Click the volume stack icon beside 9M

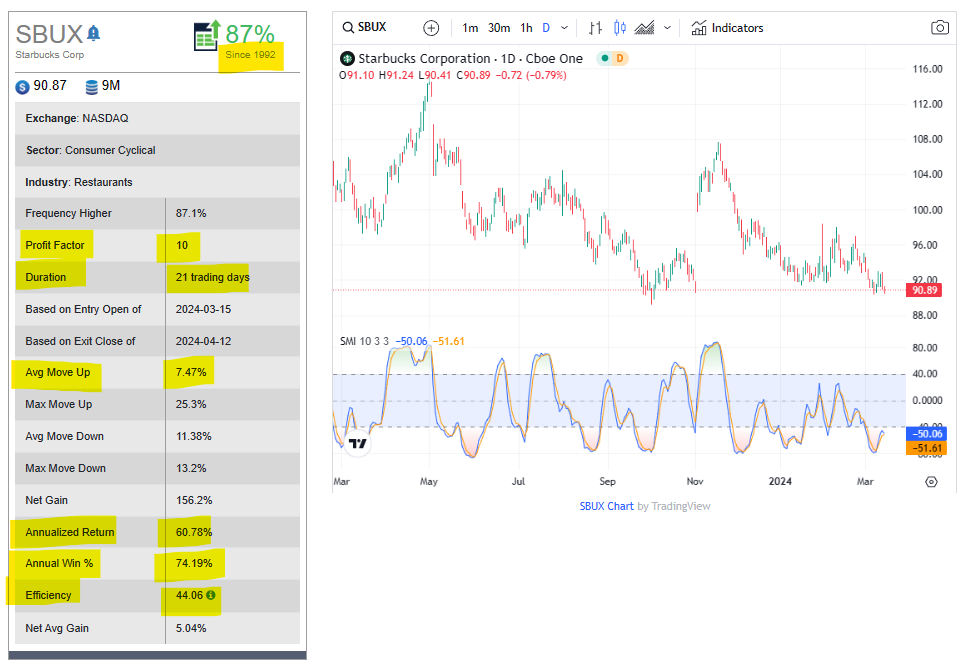point(92,87)
